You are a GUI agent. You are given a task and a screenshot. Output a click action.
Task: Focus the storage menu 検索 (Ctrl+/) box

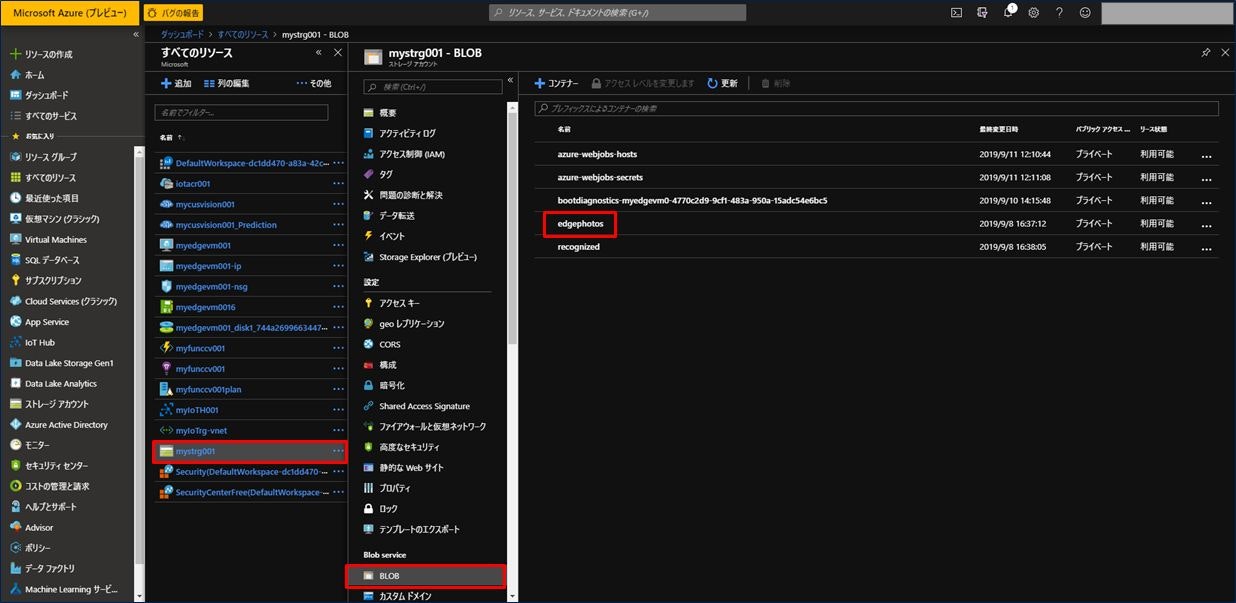[x=432, y=87]
